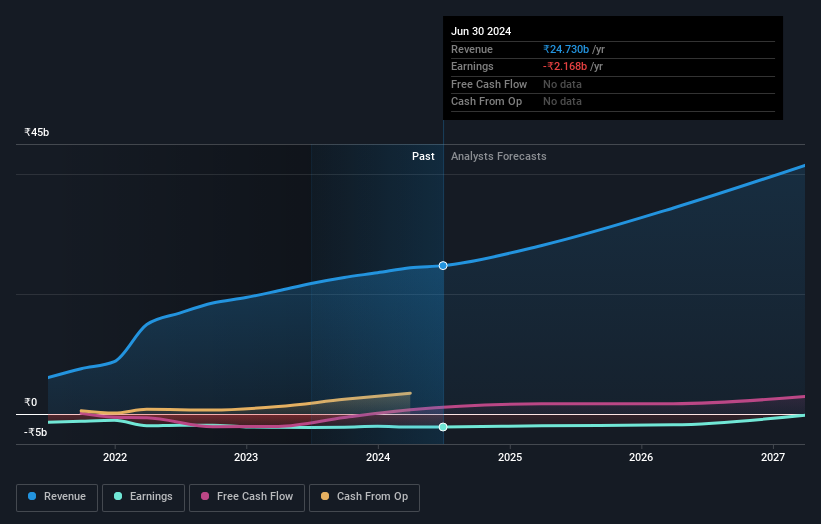Click the ₹24.730b revenue value in tooltip

(566, 49)
